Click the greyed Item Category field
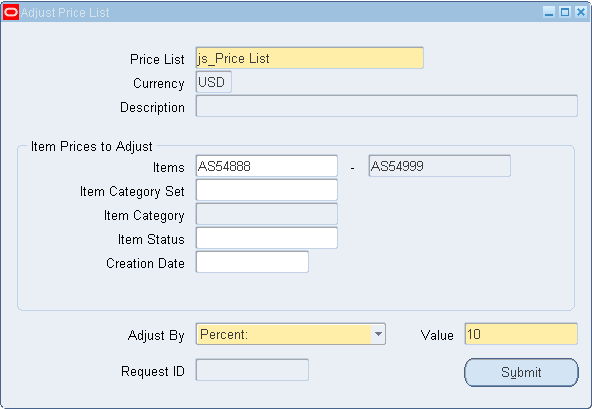This screenshot has height=409, width=592. (267, 214)
